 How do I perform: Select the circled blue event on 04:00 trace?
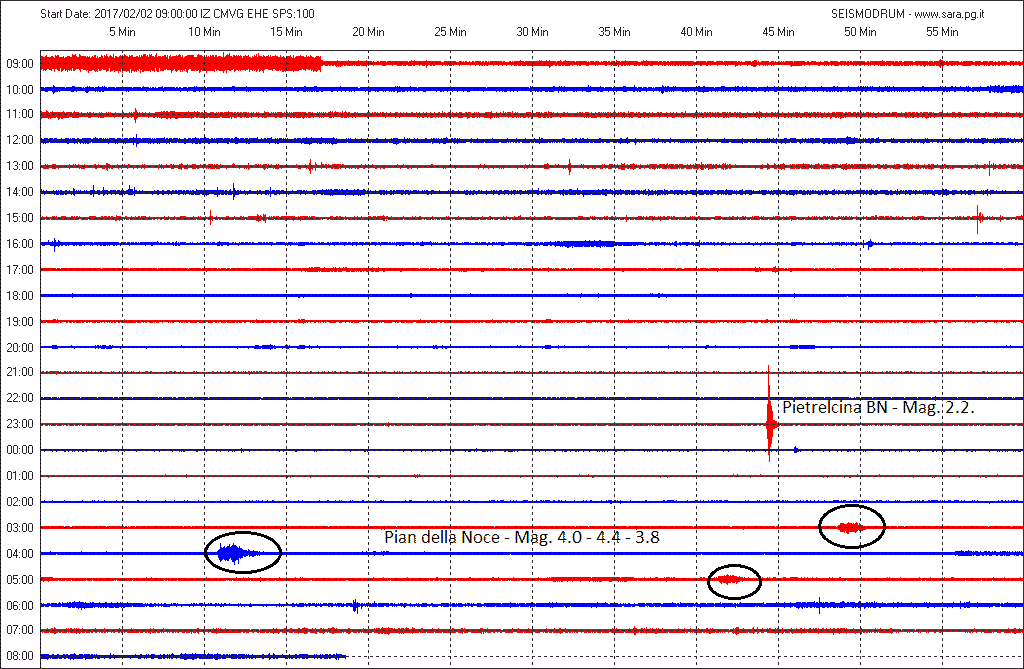(242, 553)
